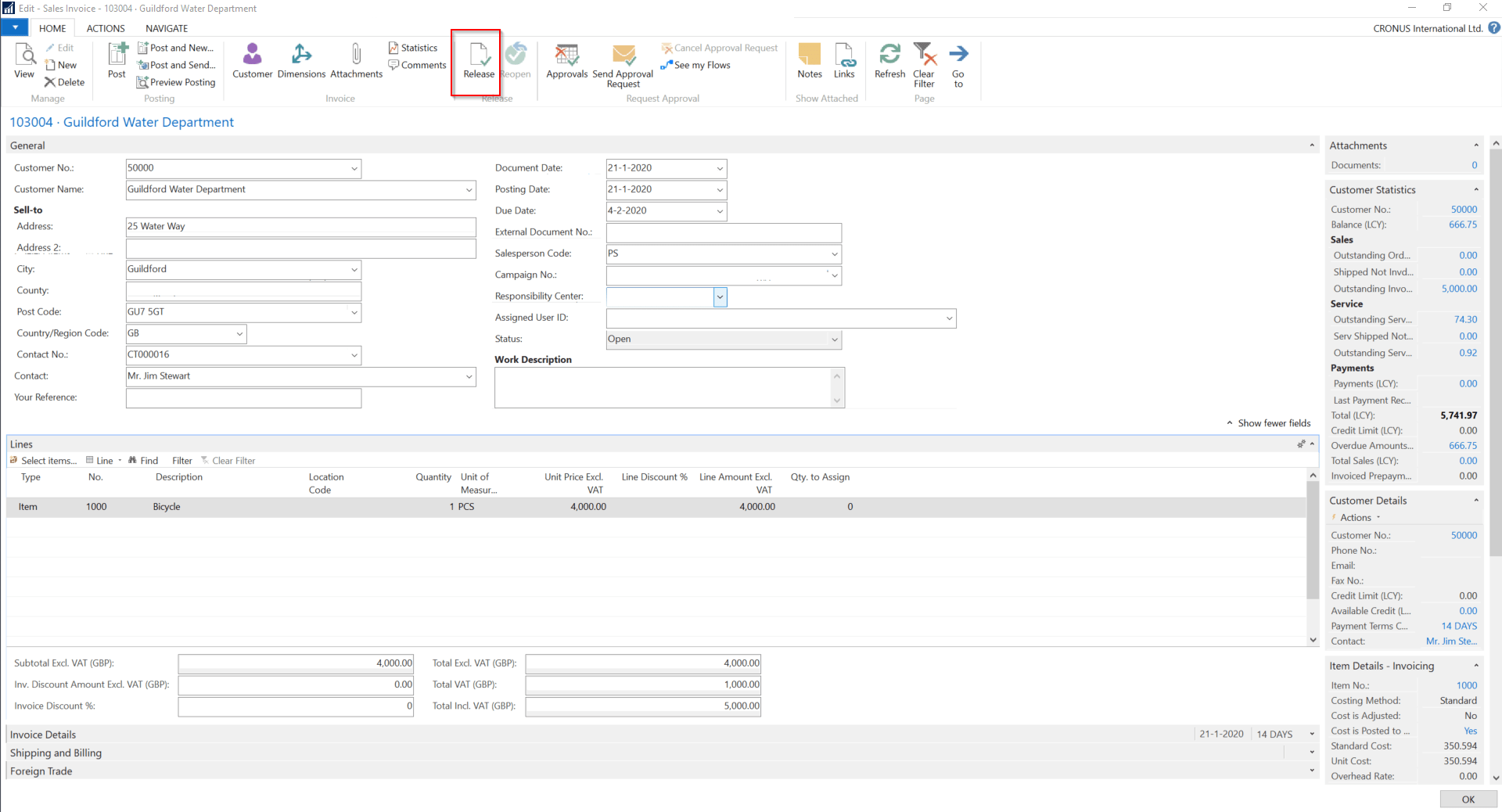
Task: Collapse the General section
Action: click(1312, 146)
